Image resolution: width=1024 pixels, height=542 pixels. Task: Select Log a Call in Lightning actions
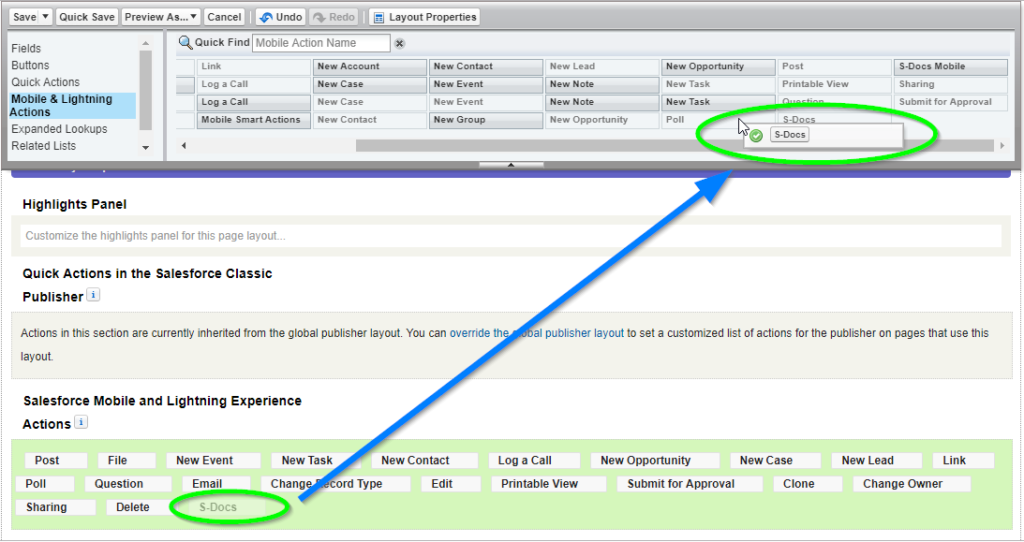pos(534,460)
